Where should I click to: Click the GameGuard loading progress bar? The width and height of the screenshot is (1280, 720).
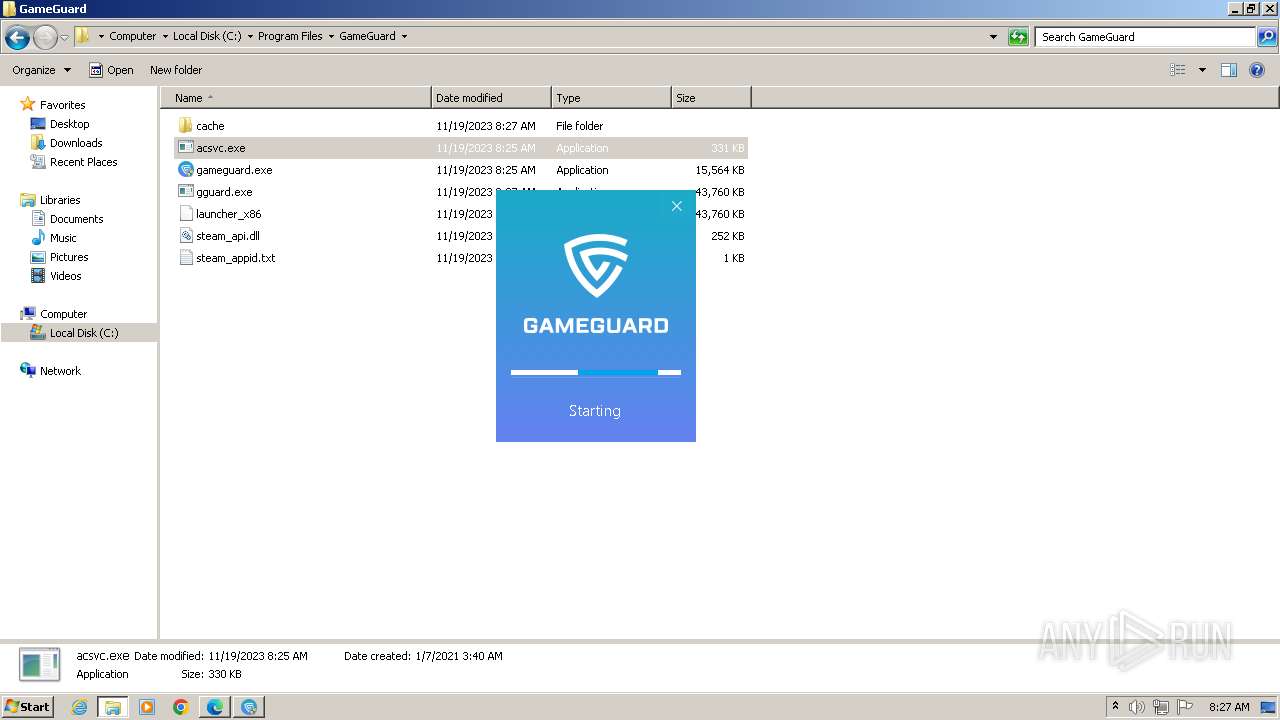tap(596, 372)
